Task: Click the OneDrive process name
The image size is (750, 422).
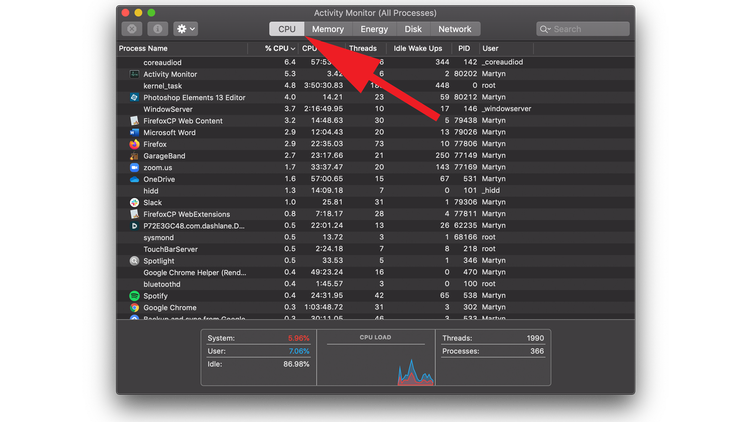Action: (159, 179)
